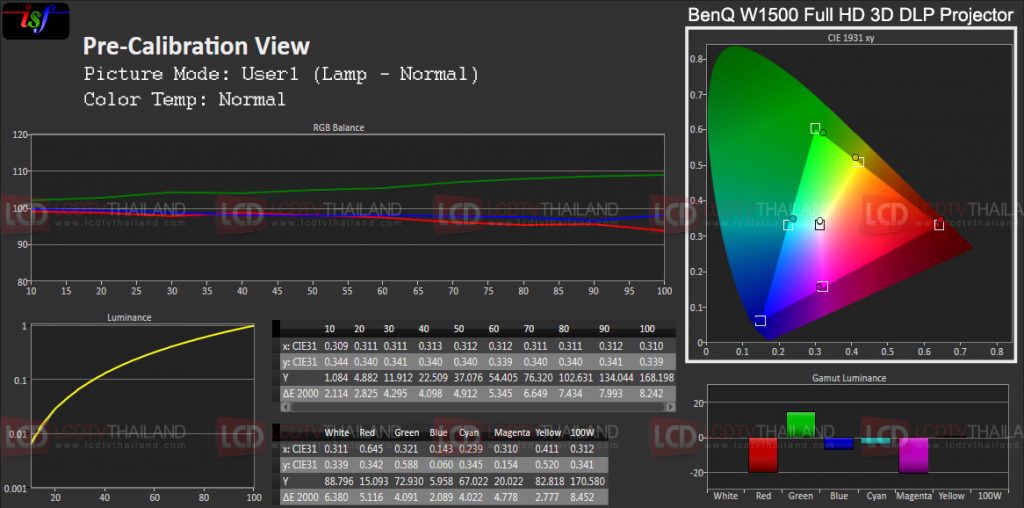Viewport: 1024px width, 508px height.
Task: Click the ΔE 2000 value 5.345 cell
Action: coord(503,393)
